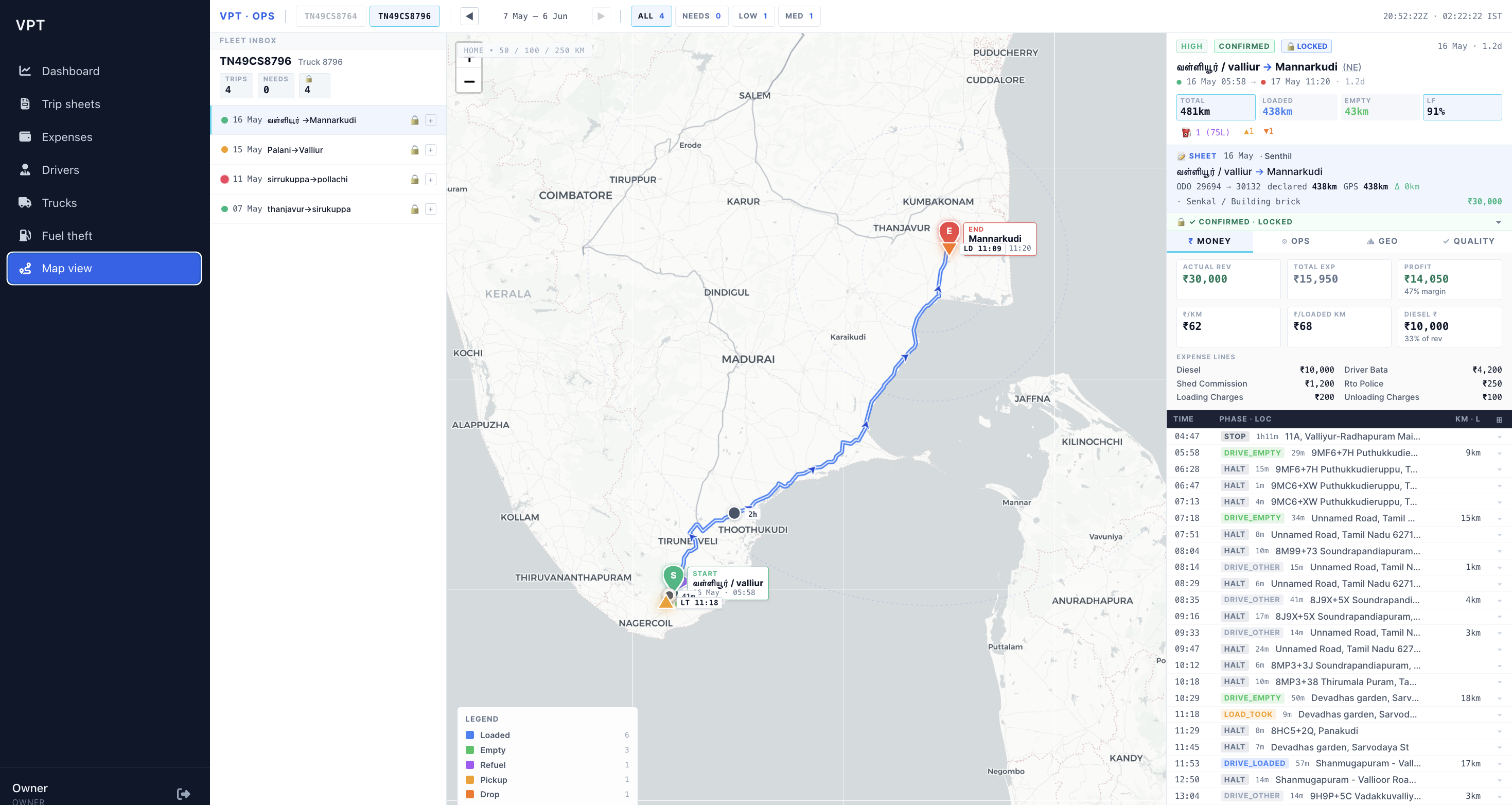Filter trips by MED 1
Image resolution: width=1512 pixels, height=805 pixels.
(799, 16)
